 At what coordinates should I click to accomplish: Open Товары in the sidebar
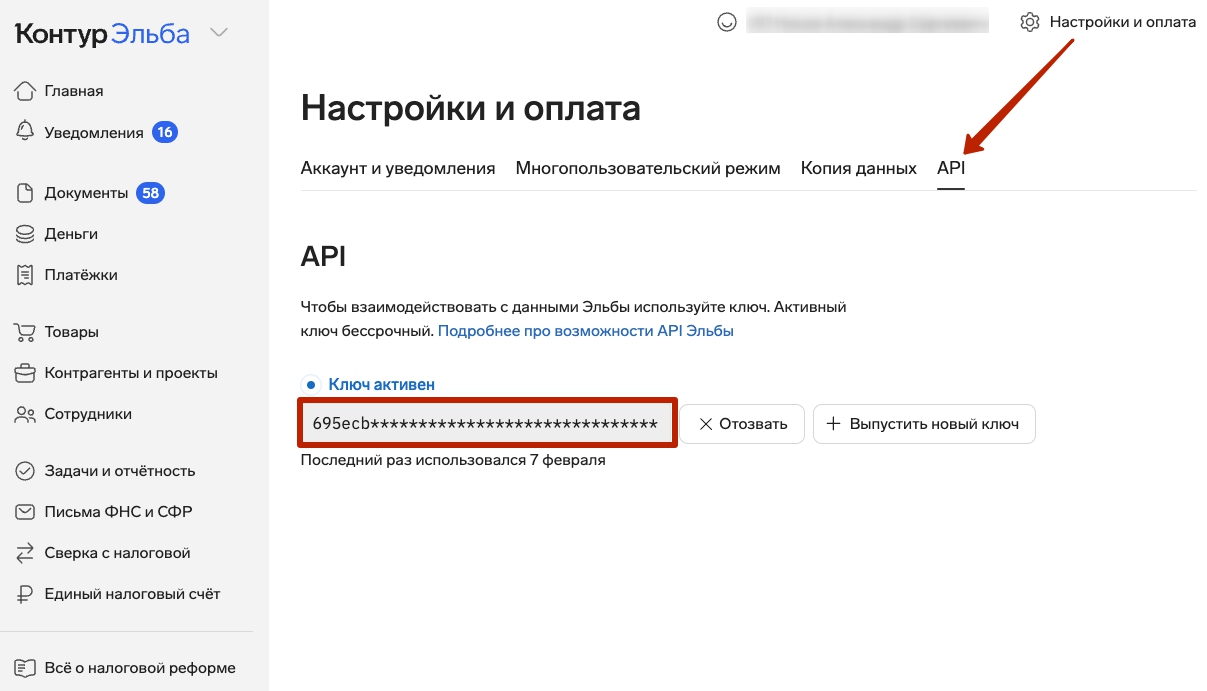pyautogui.click(x=72, y=332)
